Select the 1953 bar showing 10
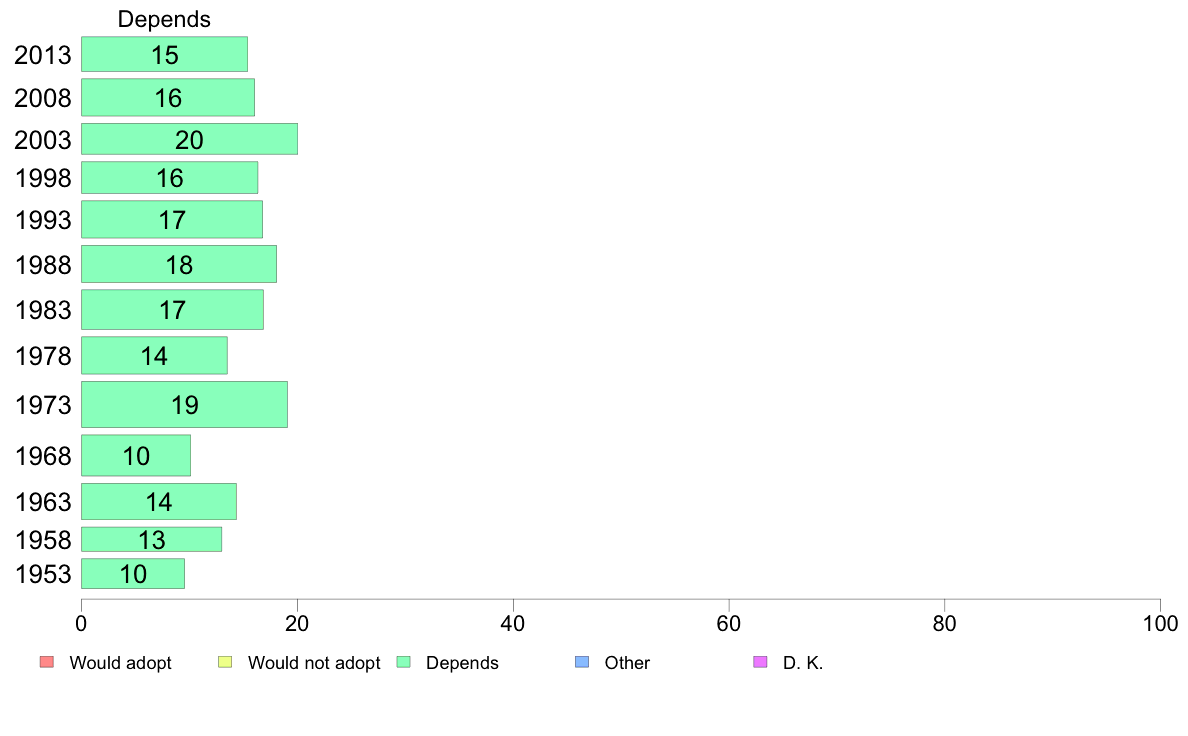This screenshot has height=736, width=1188. pos(133,574)
